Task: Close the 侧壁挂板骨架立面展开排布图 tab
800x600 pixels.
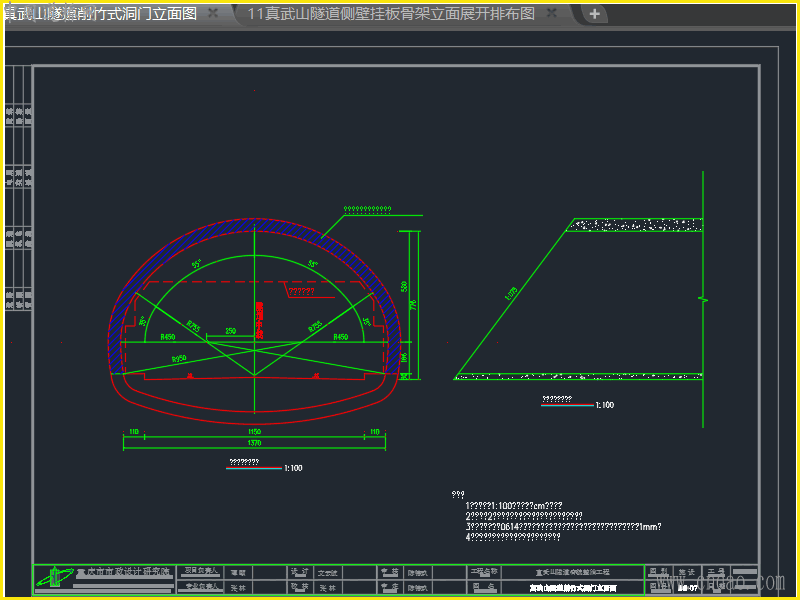Action: [x=552, y=13]
